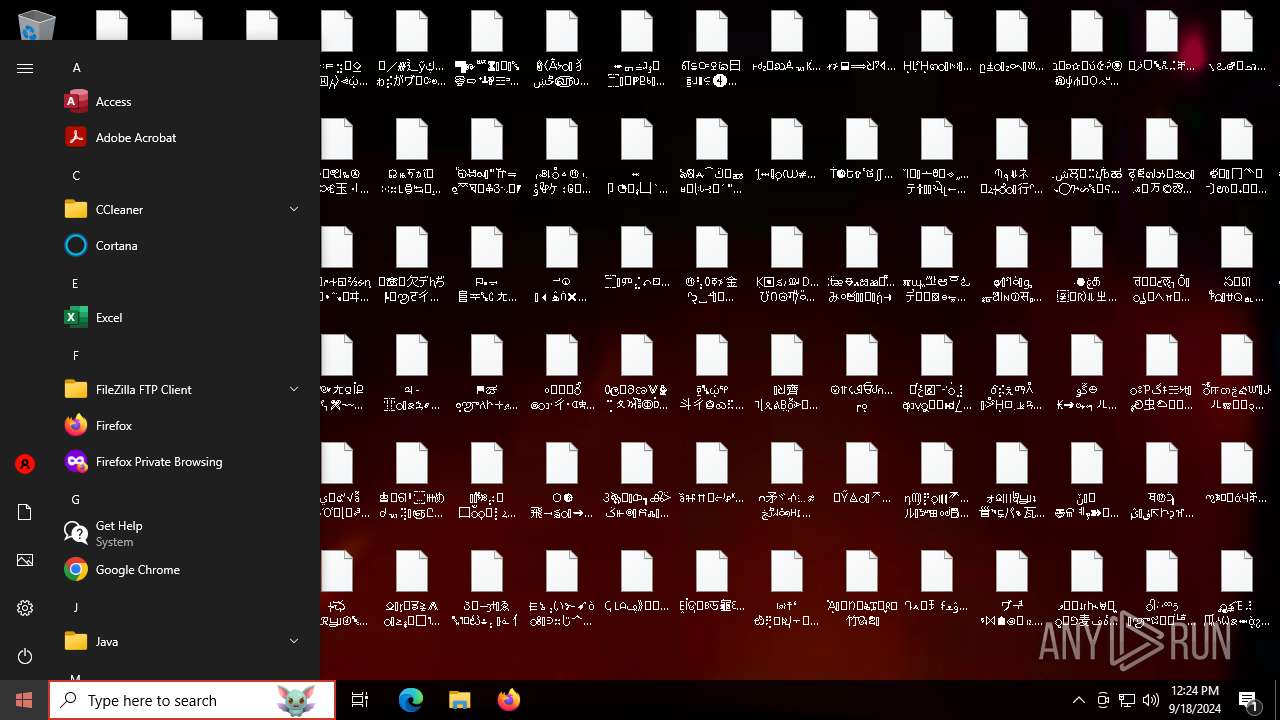Click the letter J section header
The height and width of the screenshot is (720, 1280).
coord(75,607)
